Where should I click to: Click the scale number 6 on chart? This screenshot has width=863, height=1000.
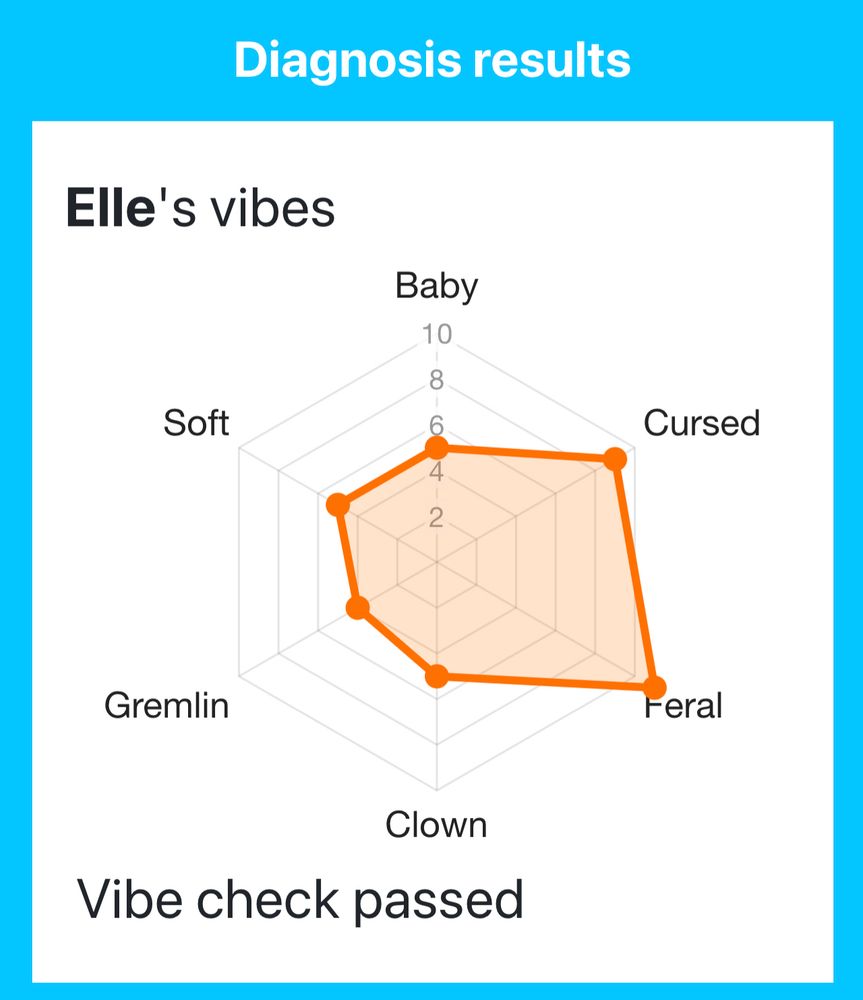coord(437,424)
